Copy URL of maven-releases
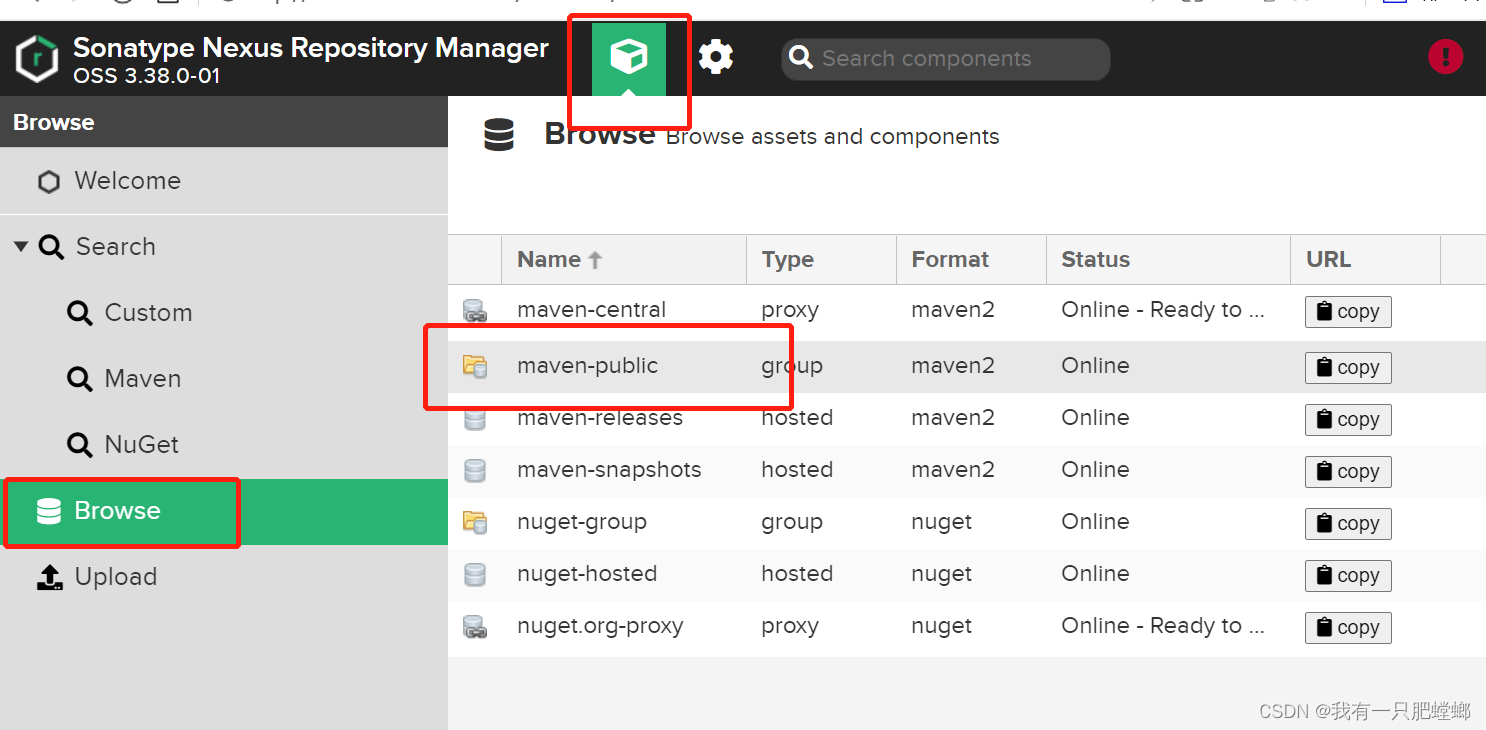This screenshot has height=730, width=1486. pos(1348,420)
